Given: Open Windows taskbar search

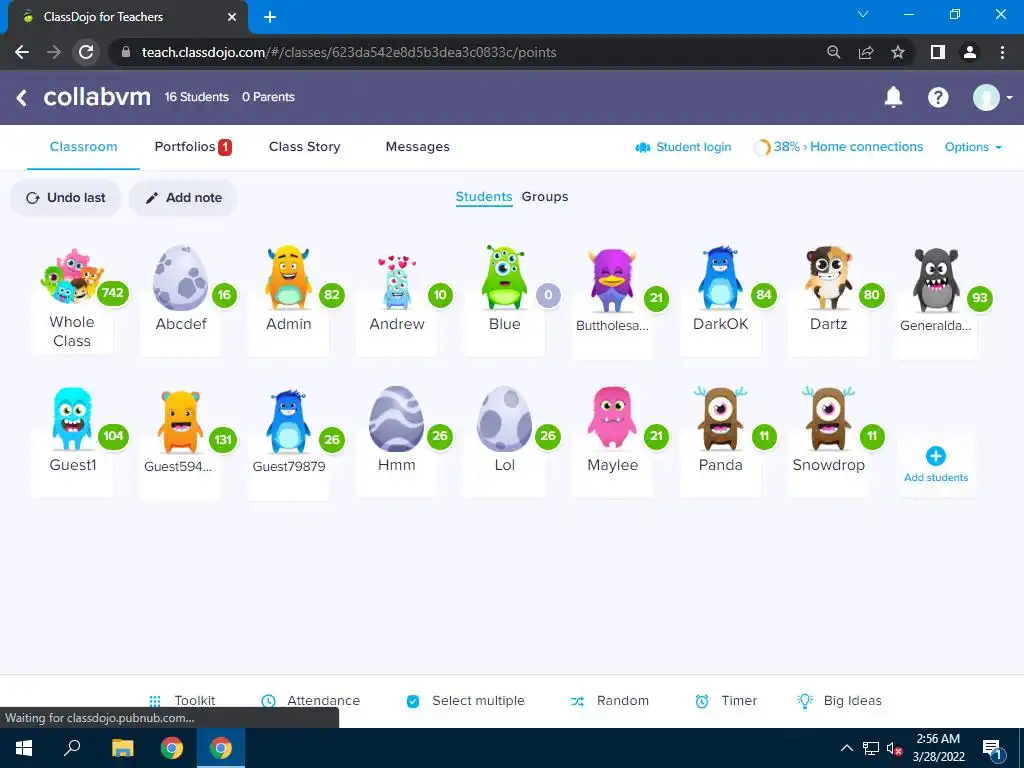Looking at the screenshot, I should 72,748.
